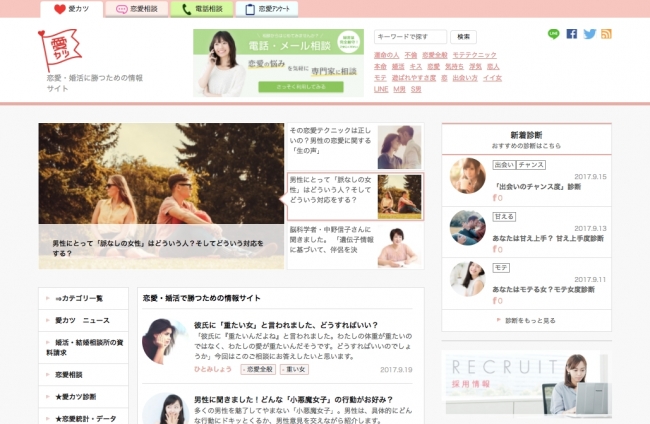Image resolution: width=650 pixels, height=424 pixels.
Task: Open the M男 tag link
Action: pyautogui.click(x=399, y=89)
